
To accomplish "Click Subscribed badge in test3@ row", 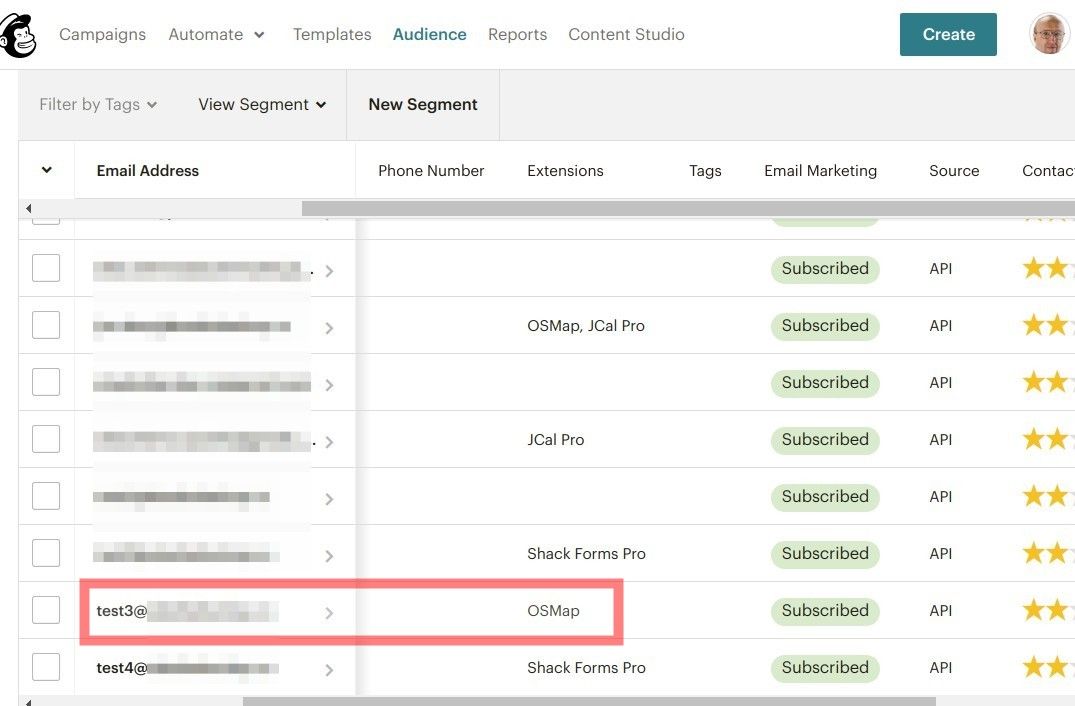I will click(825, 611).
